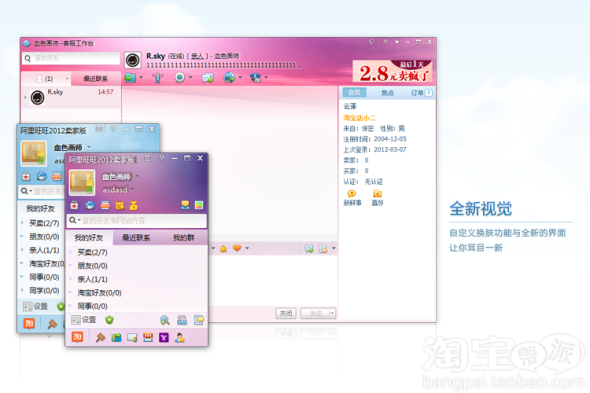This screenshot has height=393, width=590.
Task: Click the 发送 send button
Action: pyautogui.click(x=315, y=313)
